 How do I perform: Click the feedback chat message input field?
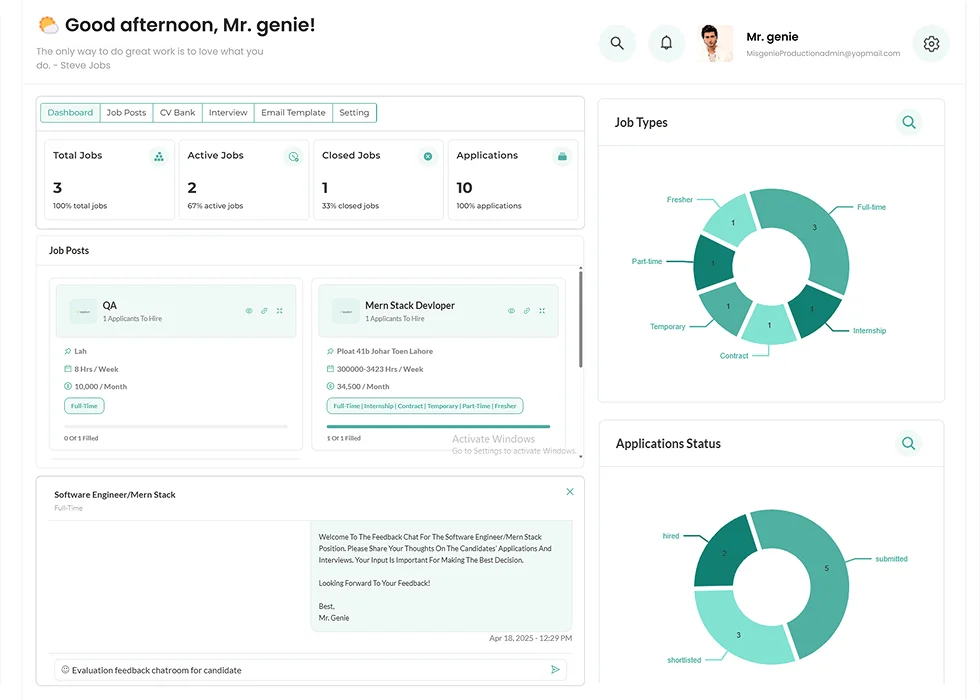click(x=300, y=670)
